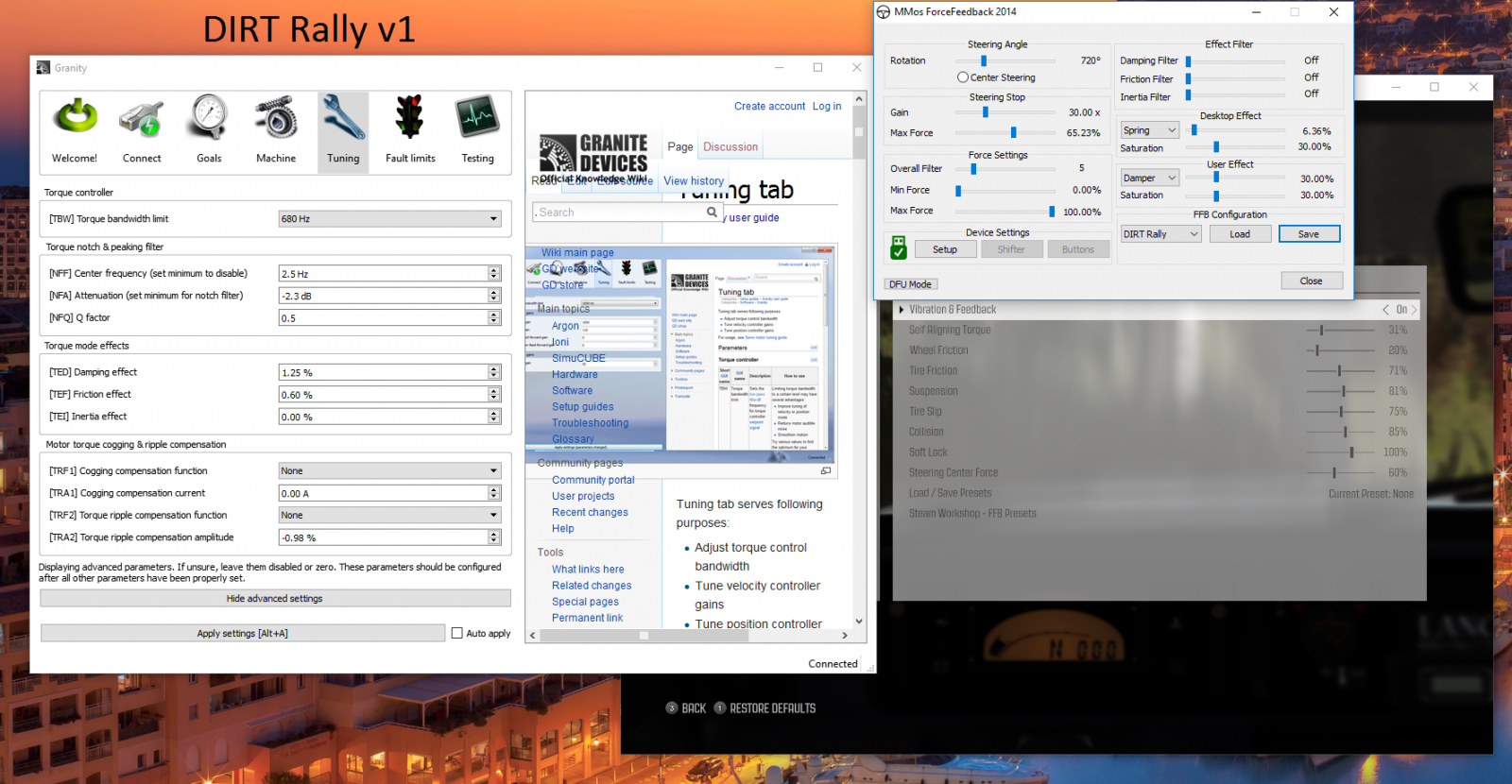Click the Create account link
This screenshot has width=1512, height=784.
pos(770,107)
